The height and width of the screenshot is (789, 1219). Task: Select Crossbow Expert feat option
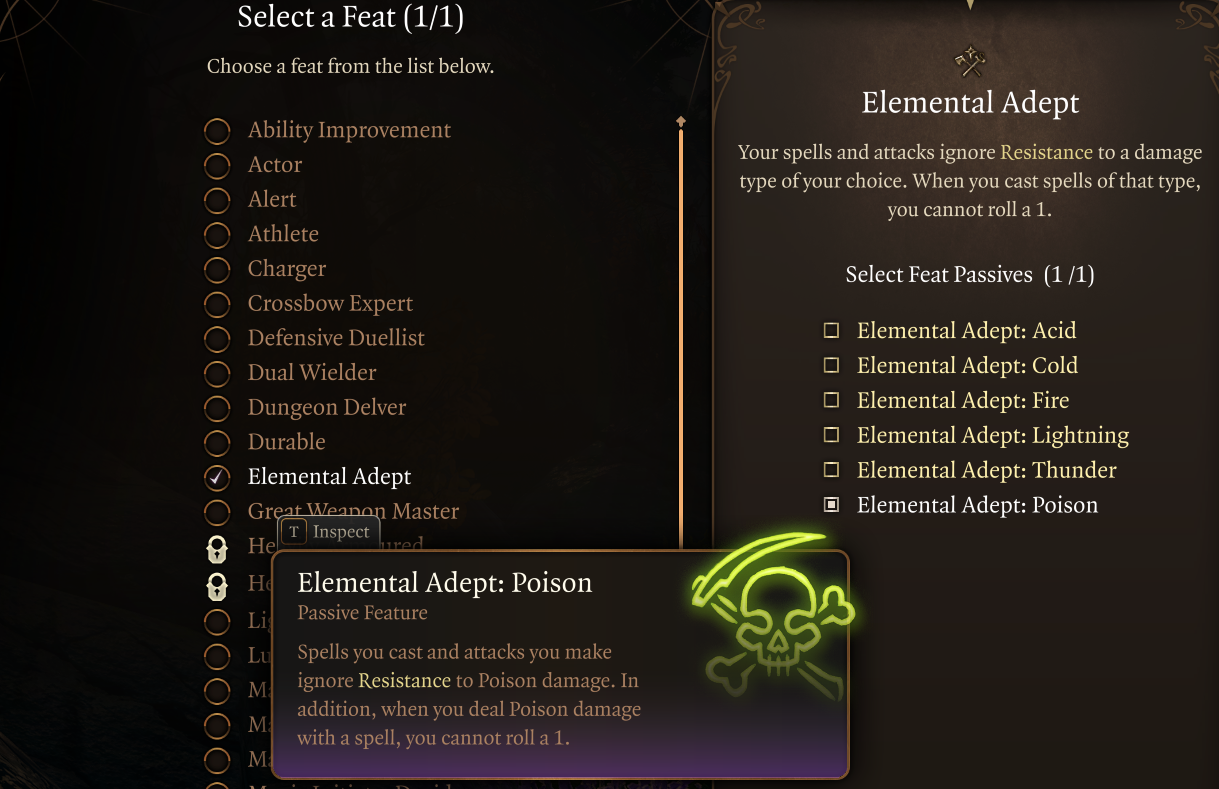click(x=217, y=304)
